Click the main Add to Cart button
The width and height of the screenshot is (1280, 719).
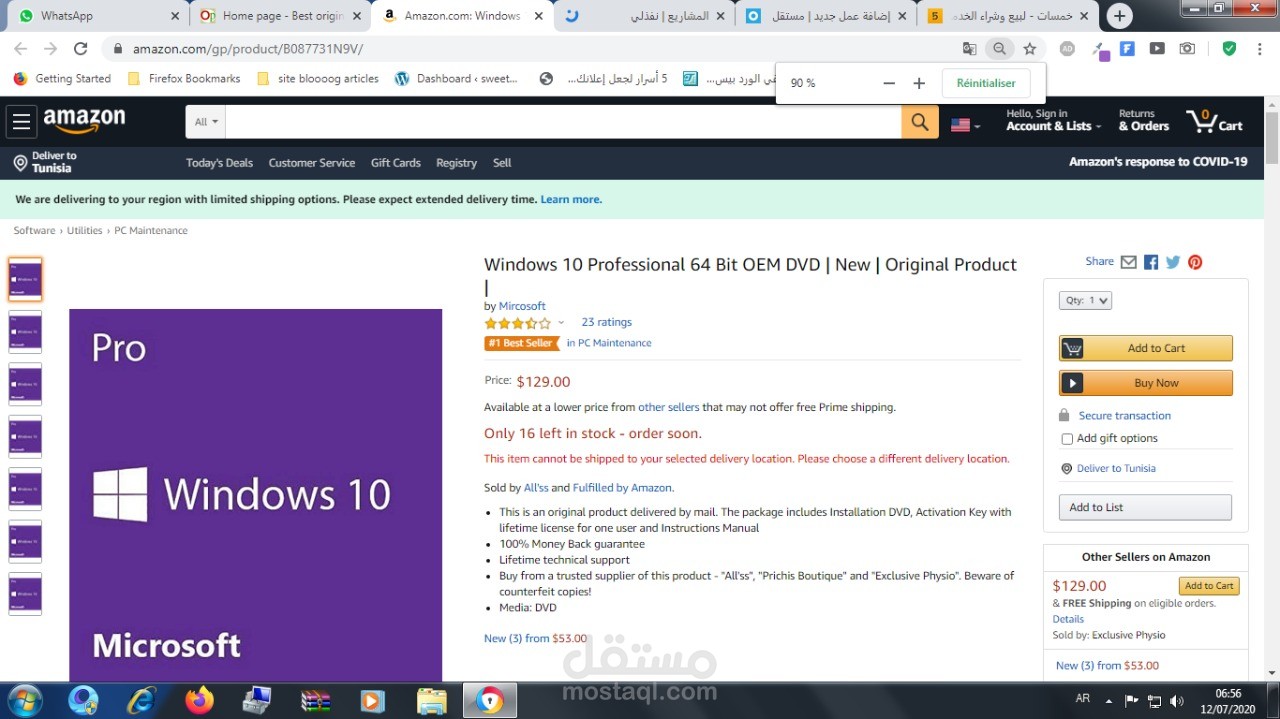pyautogui.click(x=1146, y=348)
